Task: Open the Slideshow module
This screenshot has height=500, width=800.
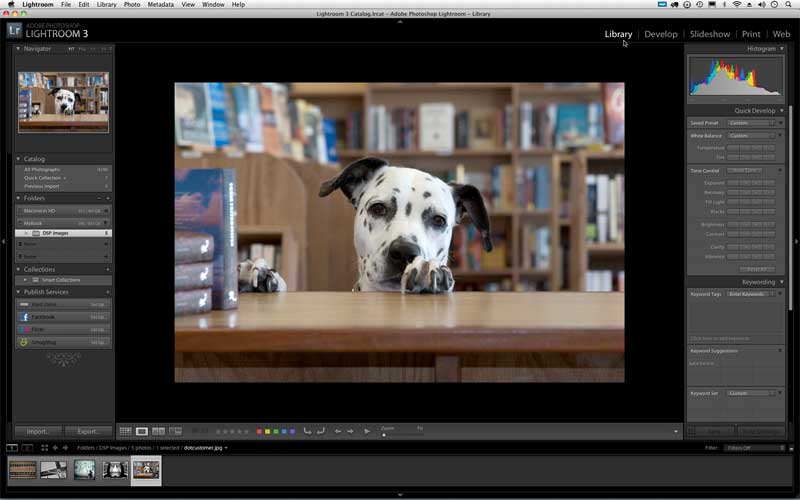Action: [709, 34]
